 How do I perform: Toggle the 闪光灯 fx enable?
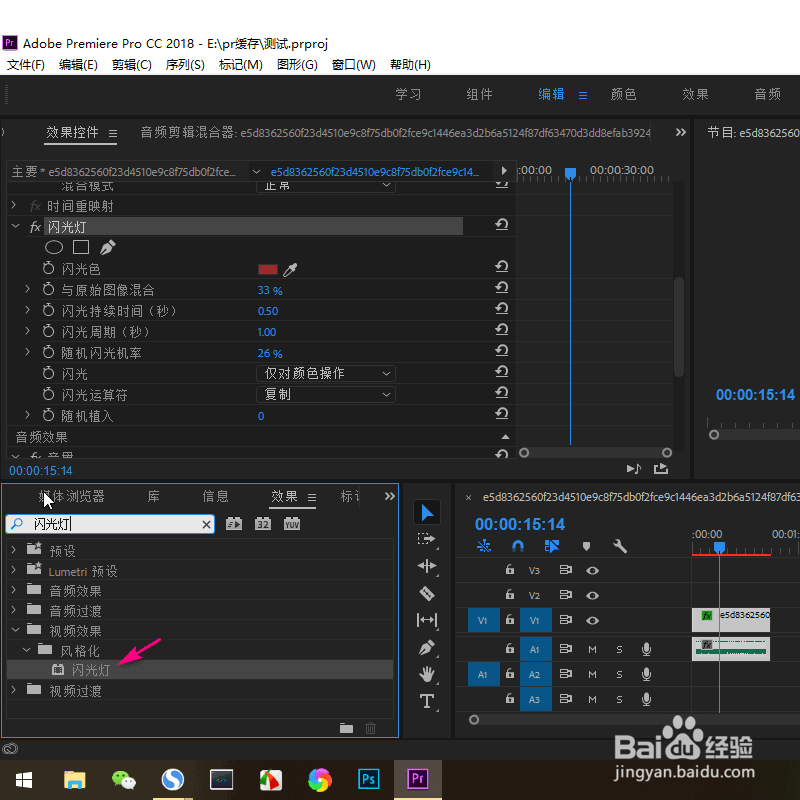pos(35,227)
